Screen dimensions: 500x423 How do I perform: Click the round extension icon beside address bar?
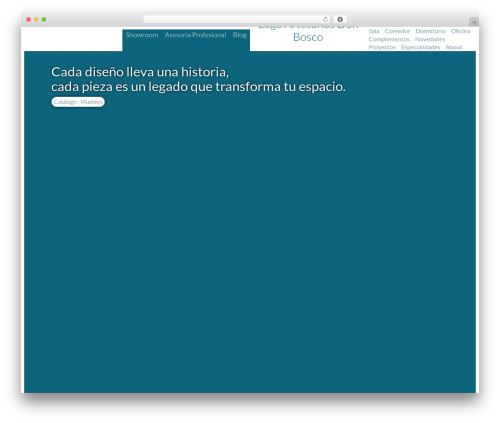pyautogui.click(x=340, y=19)
